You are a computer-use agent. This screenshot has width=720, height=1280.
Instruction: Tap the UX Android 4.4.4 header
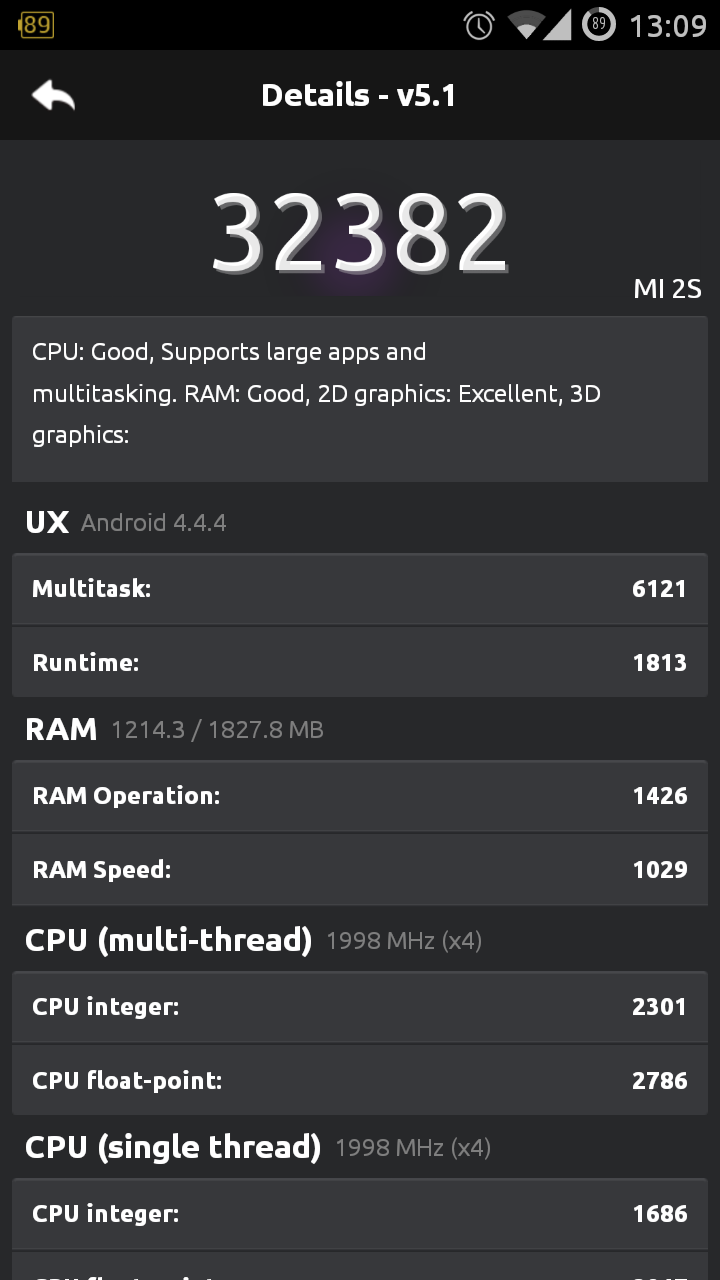point(126,522)
